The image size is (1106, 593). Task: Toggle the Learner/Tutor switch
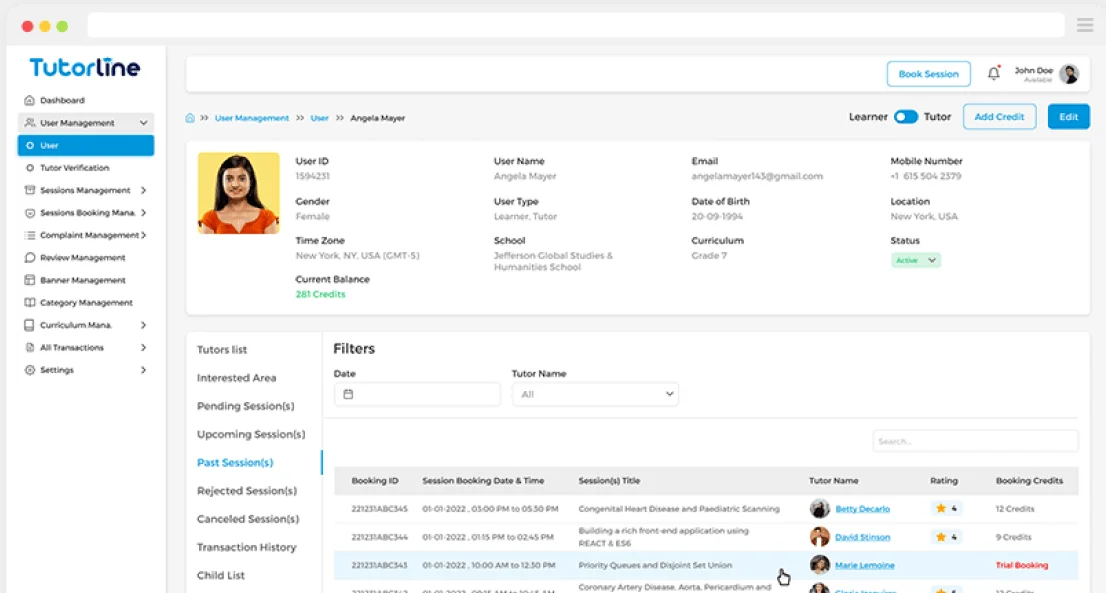pyautogui.click(x=905, y=117)
